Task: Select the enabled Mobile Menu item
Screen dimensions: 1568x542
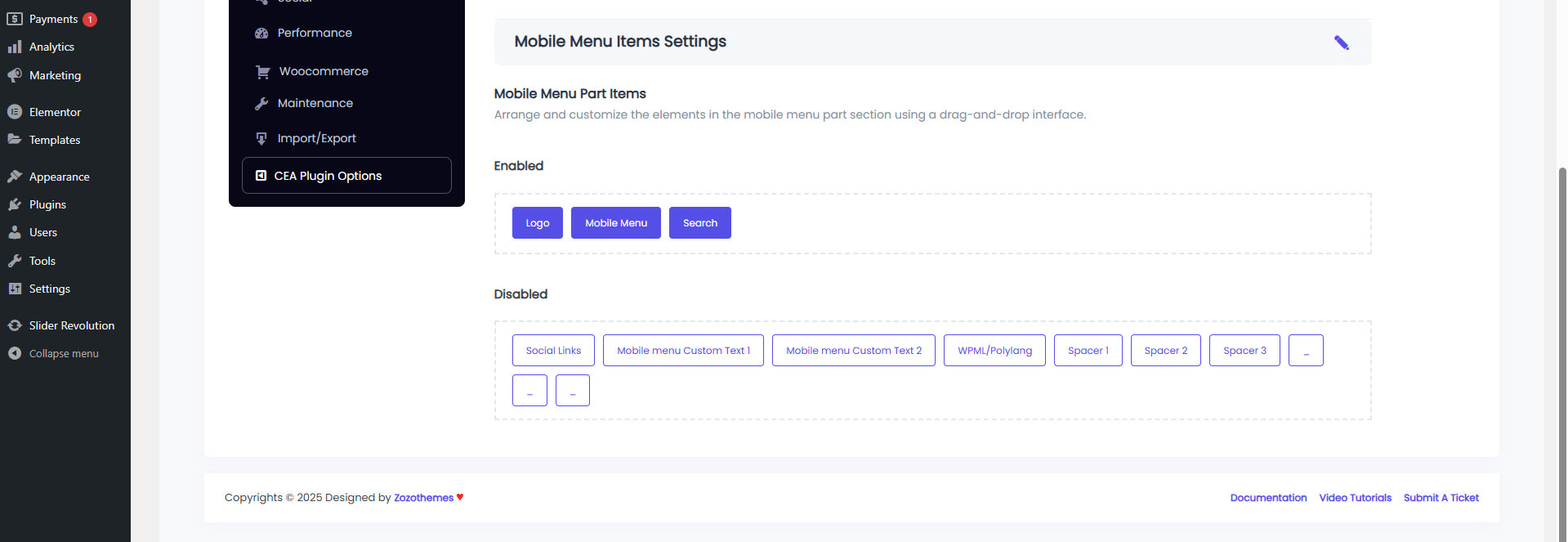Action: click(x=615, y=223)
